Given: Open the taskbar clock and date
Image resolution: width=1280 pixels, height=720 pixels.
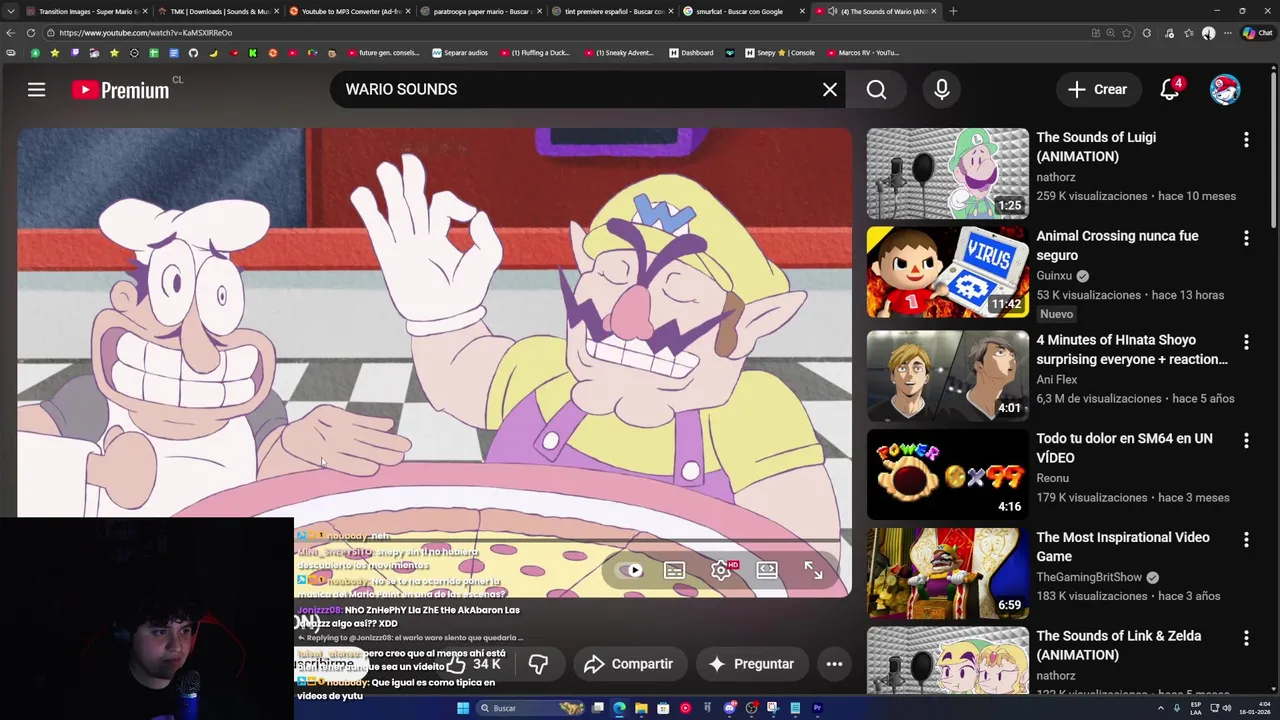Looking at the screenshot, I should [1257, 708].
